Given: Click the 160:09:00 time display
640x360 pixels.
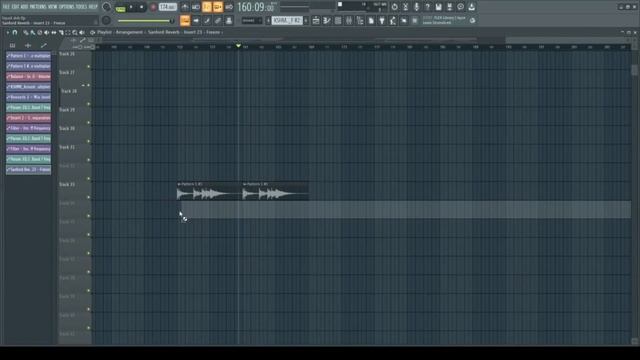Looking at the screenshot, I should [256, 7].
